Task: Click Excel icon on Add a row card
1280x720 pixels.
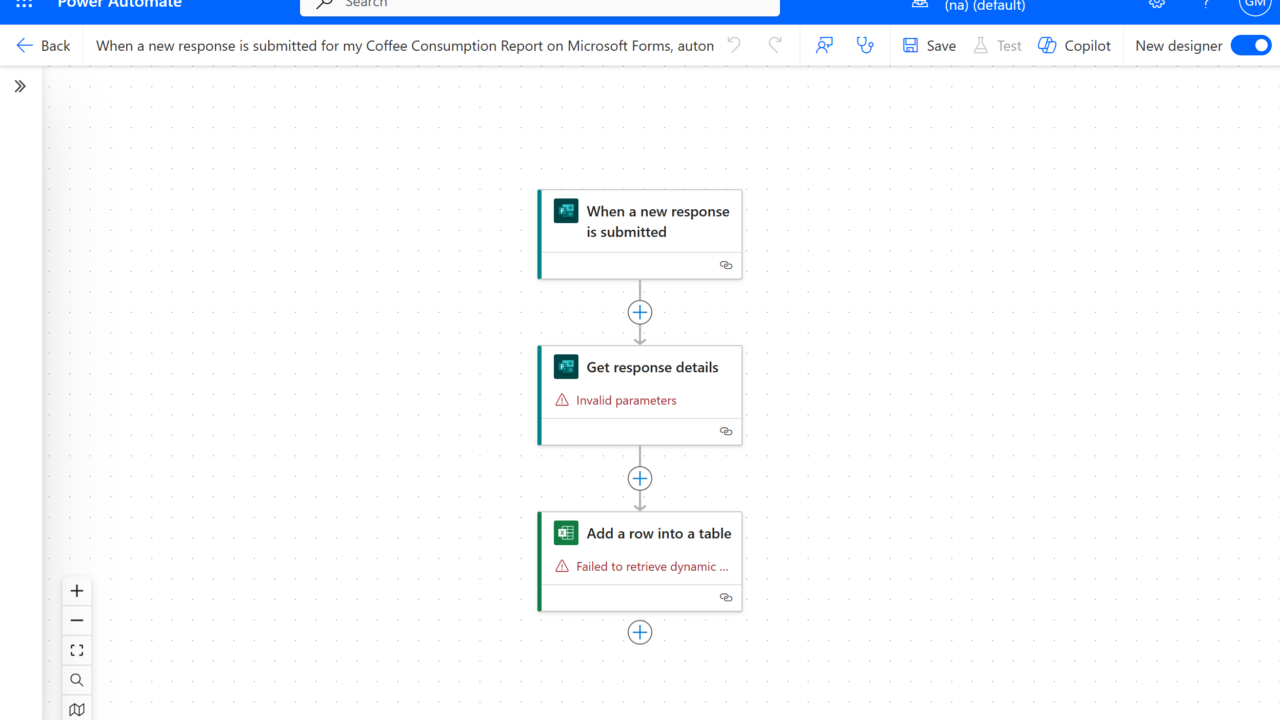Action: click(566, 533)
